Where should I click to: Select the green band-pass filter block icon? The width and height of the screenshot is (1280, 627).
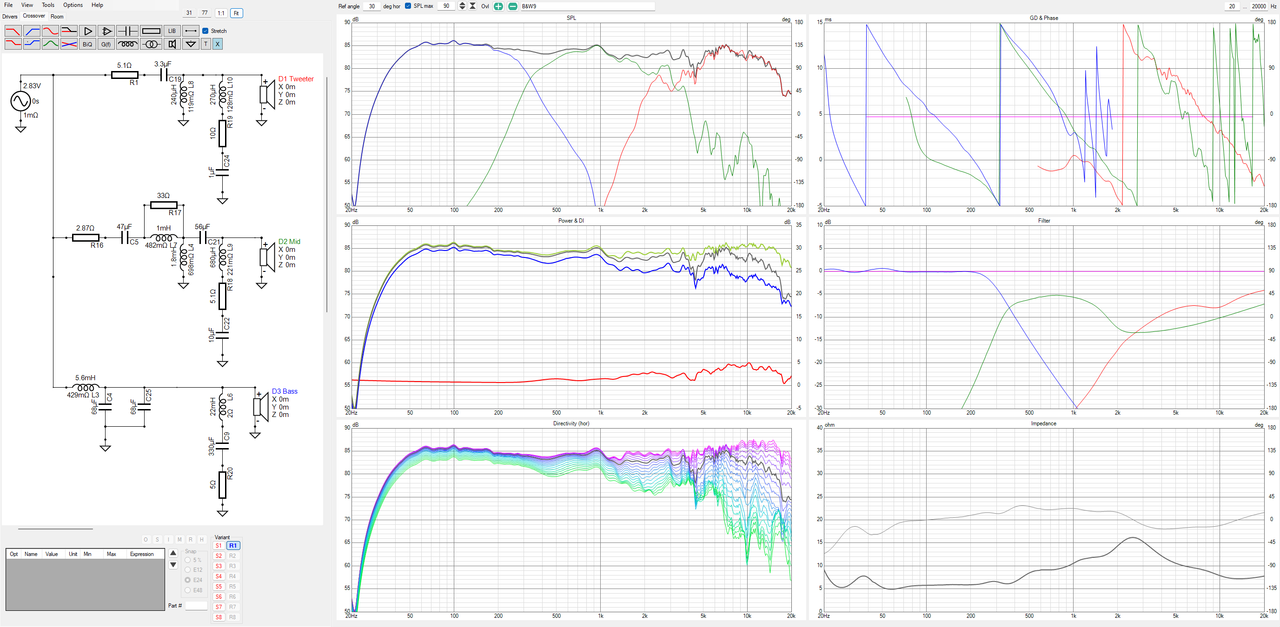pyautogui.click(x=50, y=44)
